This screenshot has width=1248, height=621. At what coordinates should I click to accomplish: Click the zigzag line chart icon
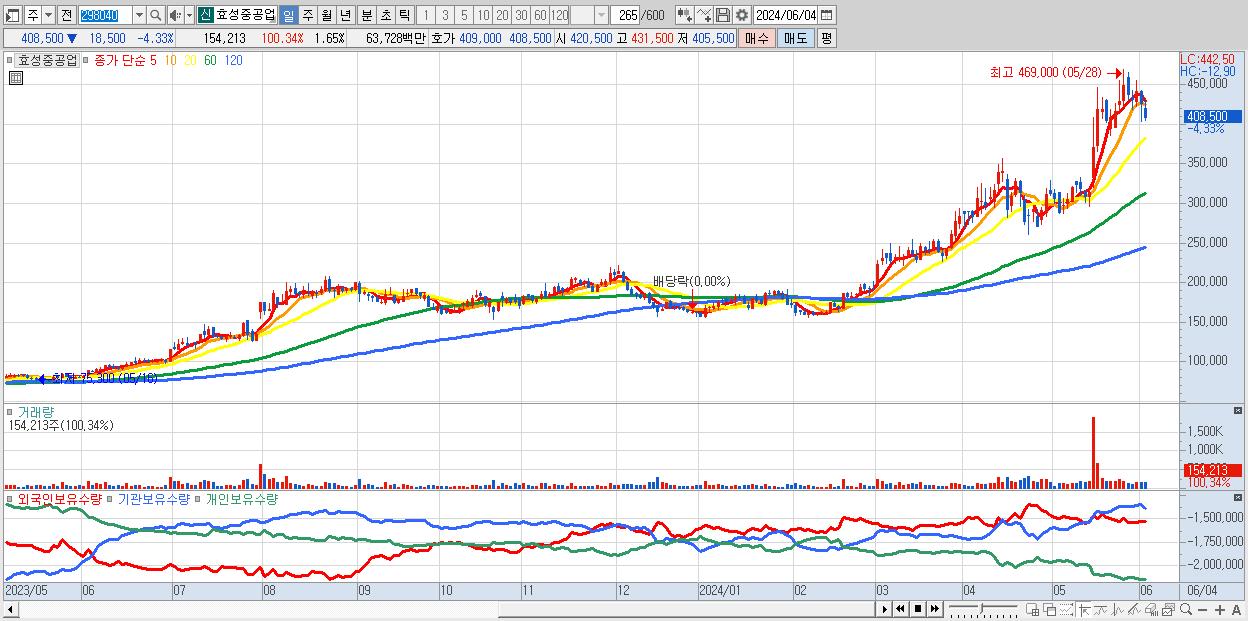point(1117,610)
